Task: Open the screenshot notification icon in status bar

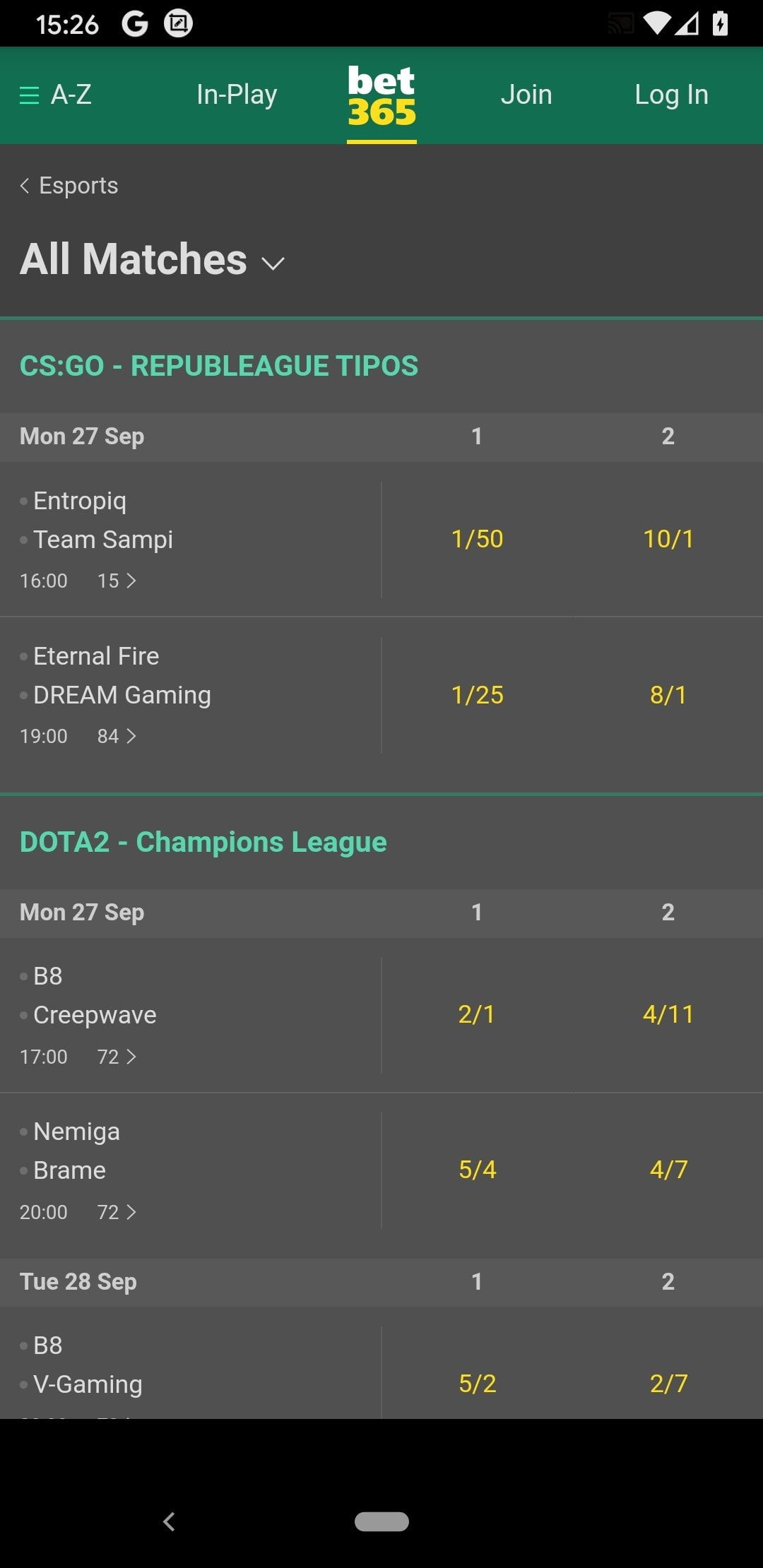Action: pyautogui.click(x=178, y=25)
